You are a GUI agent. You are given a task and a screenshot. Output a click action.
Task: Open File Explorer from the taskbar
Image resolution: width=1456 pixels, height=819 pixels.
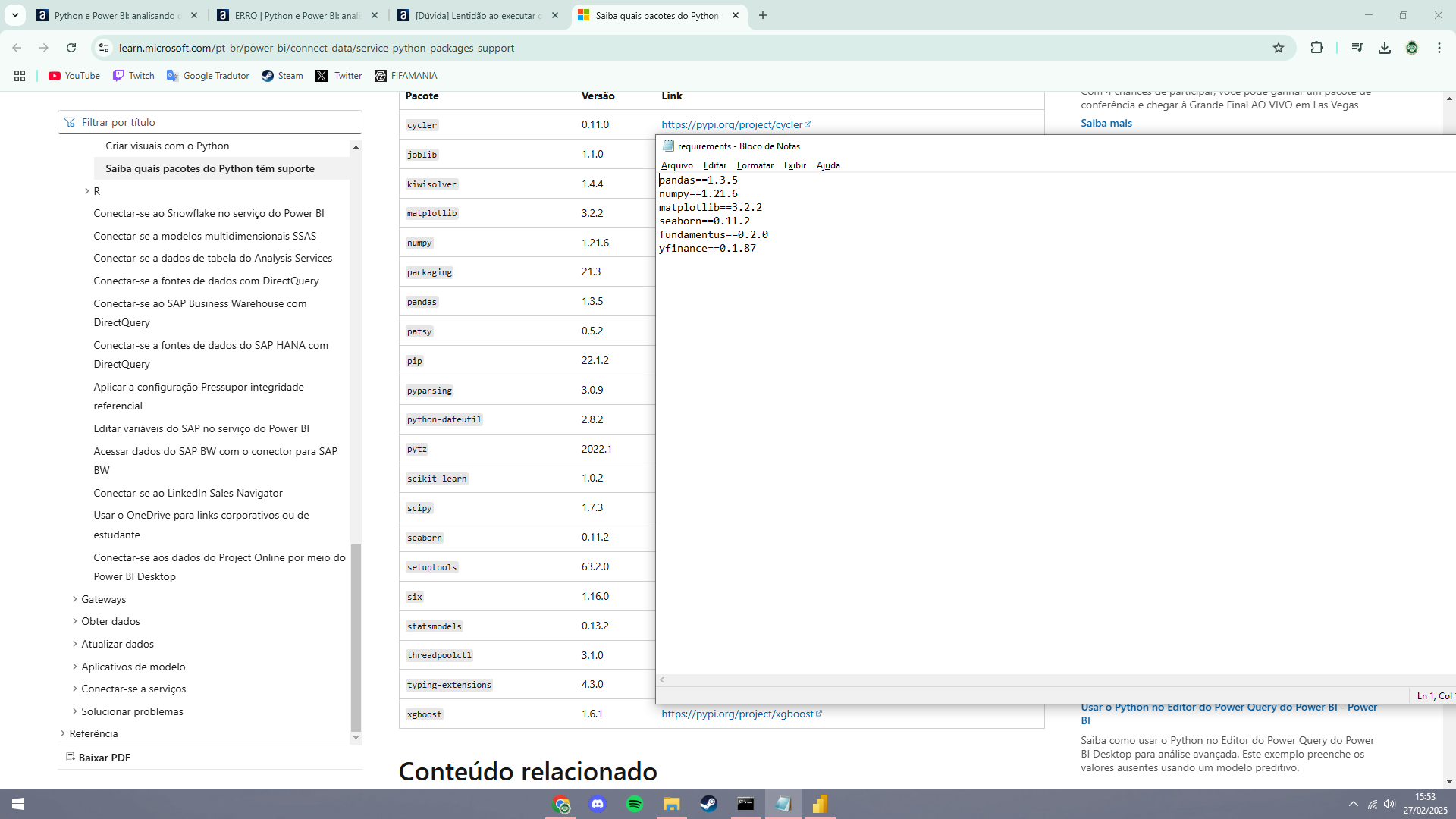[x=672, y=804]
